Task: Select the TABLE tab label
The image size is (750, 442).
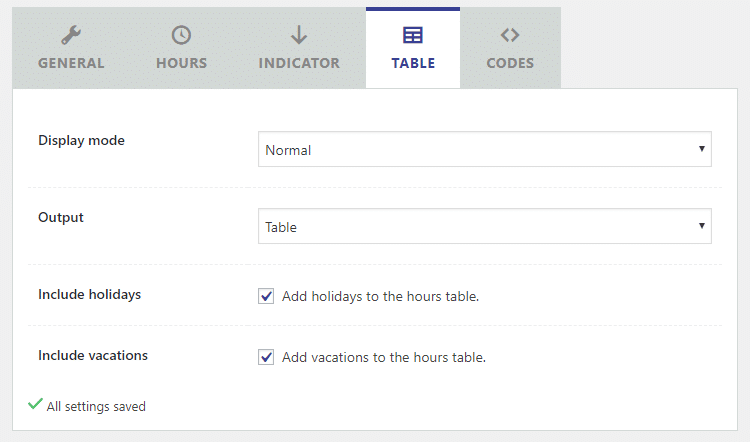Action: 413,63
